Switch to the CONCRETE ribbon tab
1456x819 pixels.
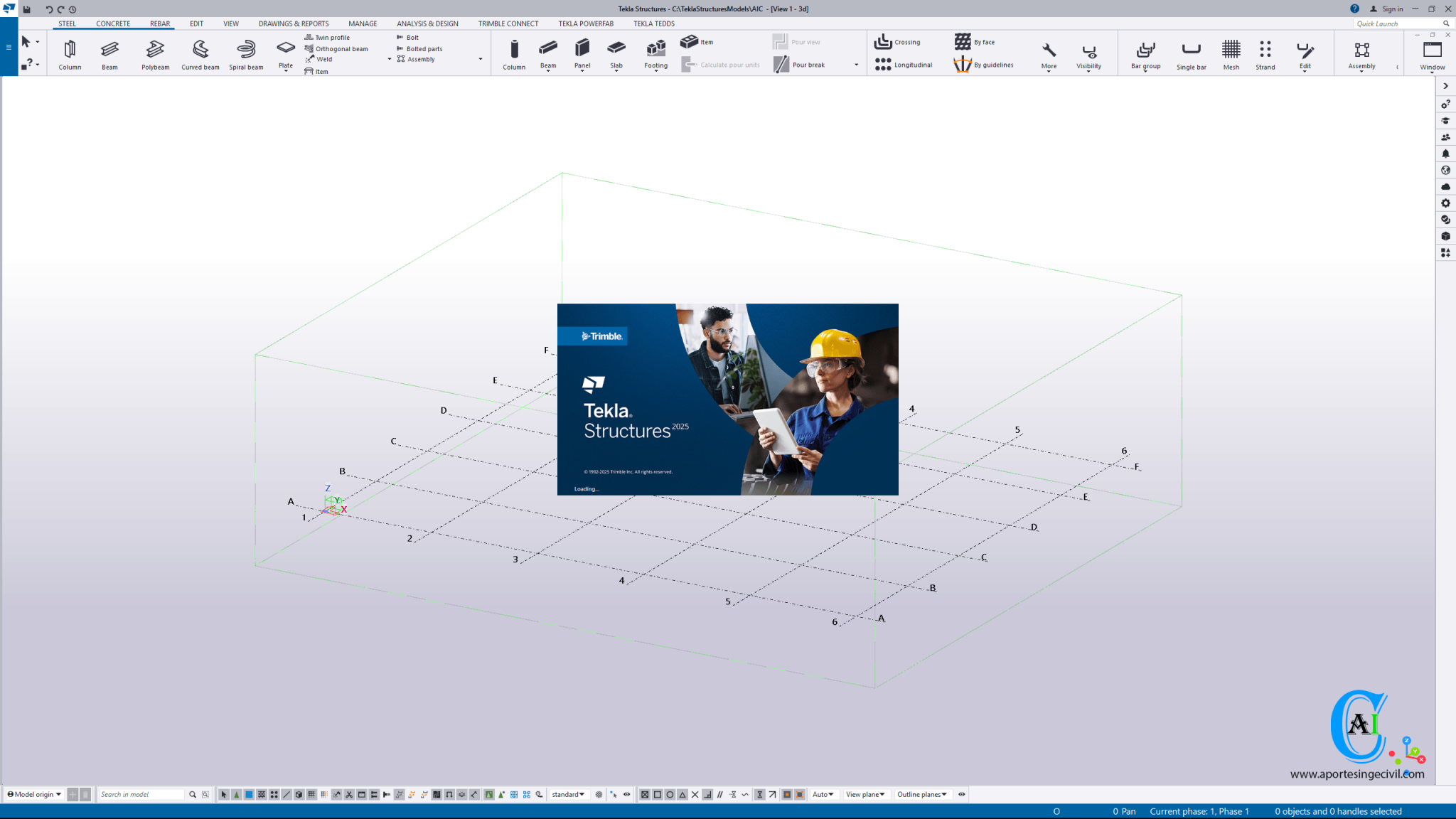tap(112, 23)
